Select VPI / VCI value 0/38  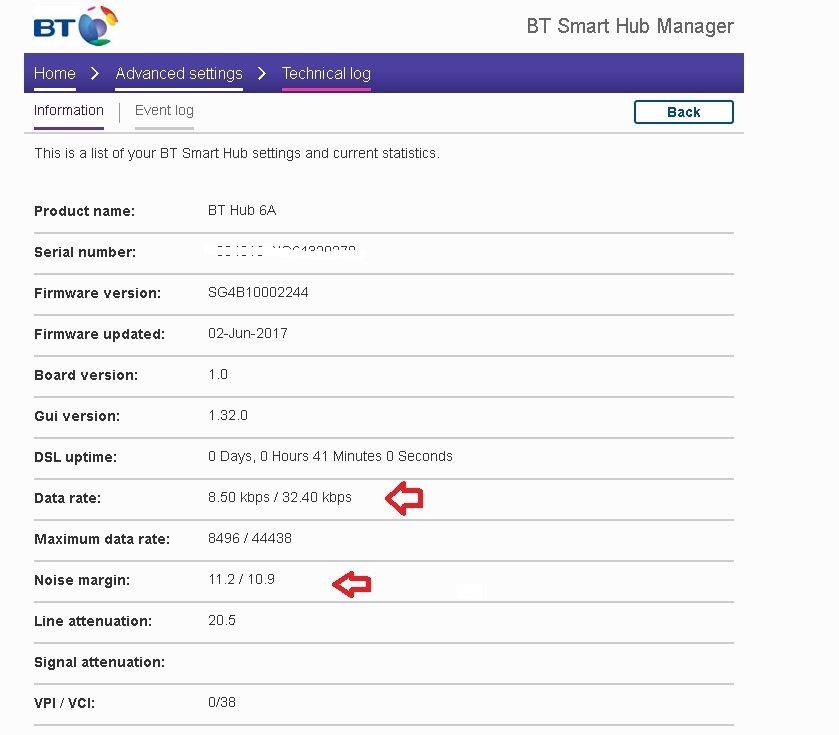coord(222,702)
